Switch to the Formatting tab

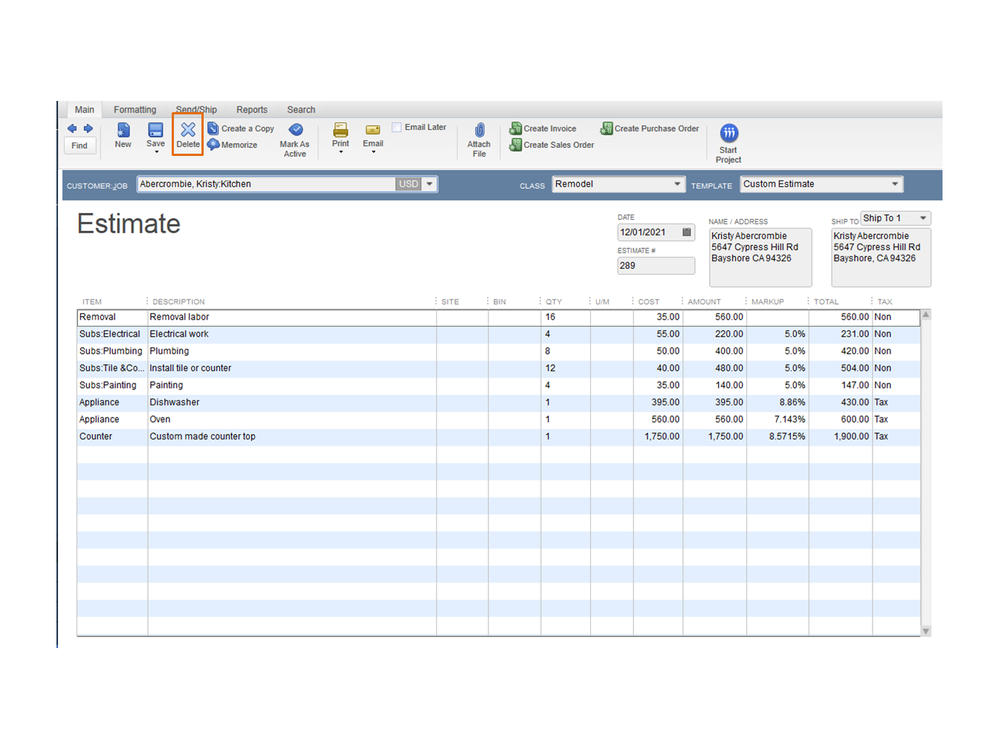click(x=135, y=110)
